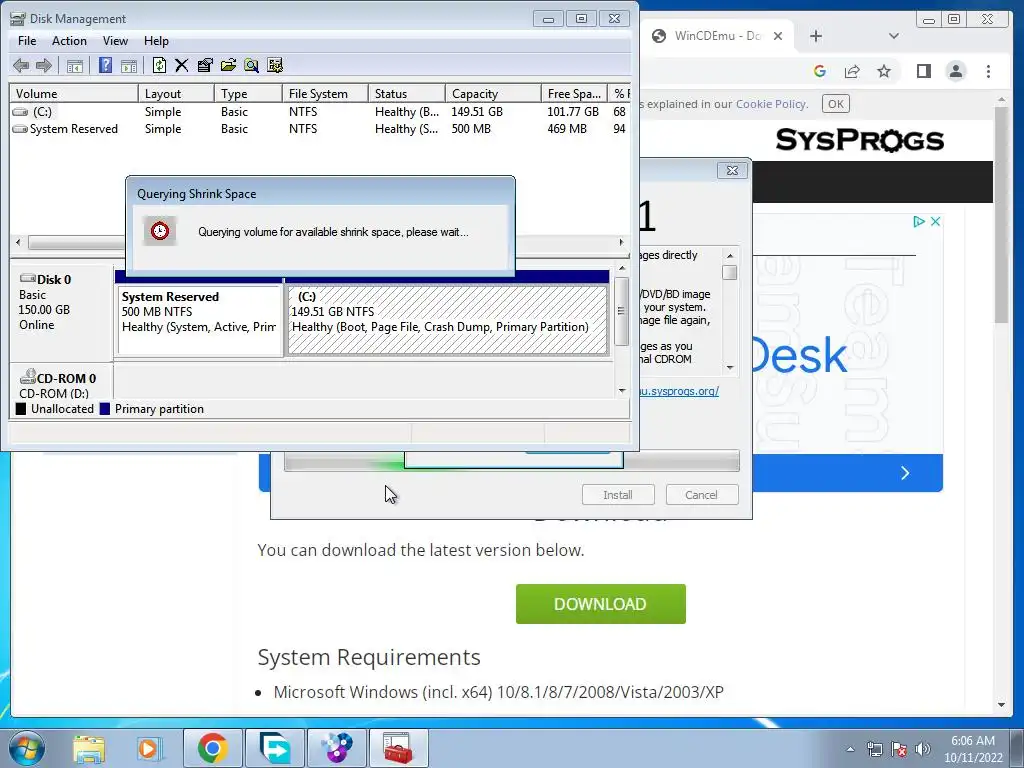Switch to Chrome in the taskbar
Image resolution: width=1024 pixels, height=768 pixels.
pos(212,748)
